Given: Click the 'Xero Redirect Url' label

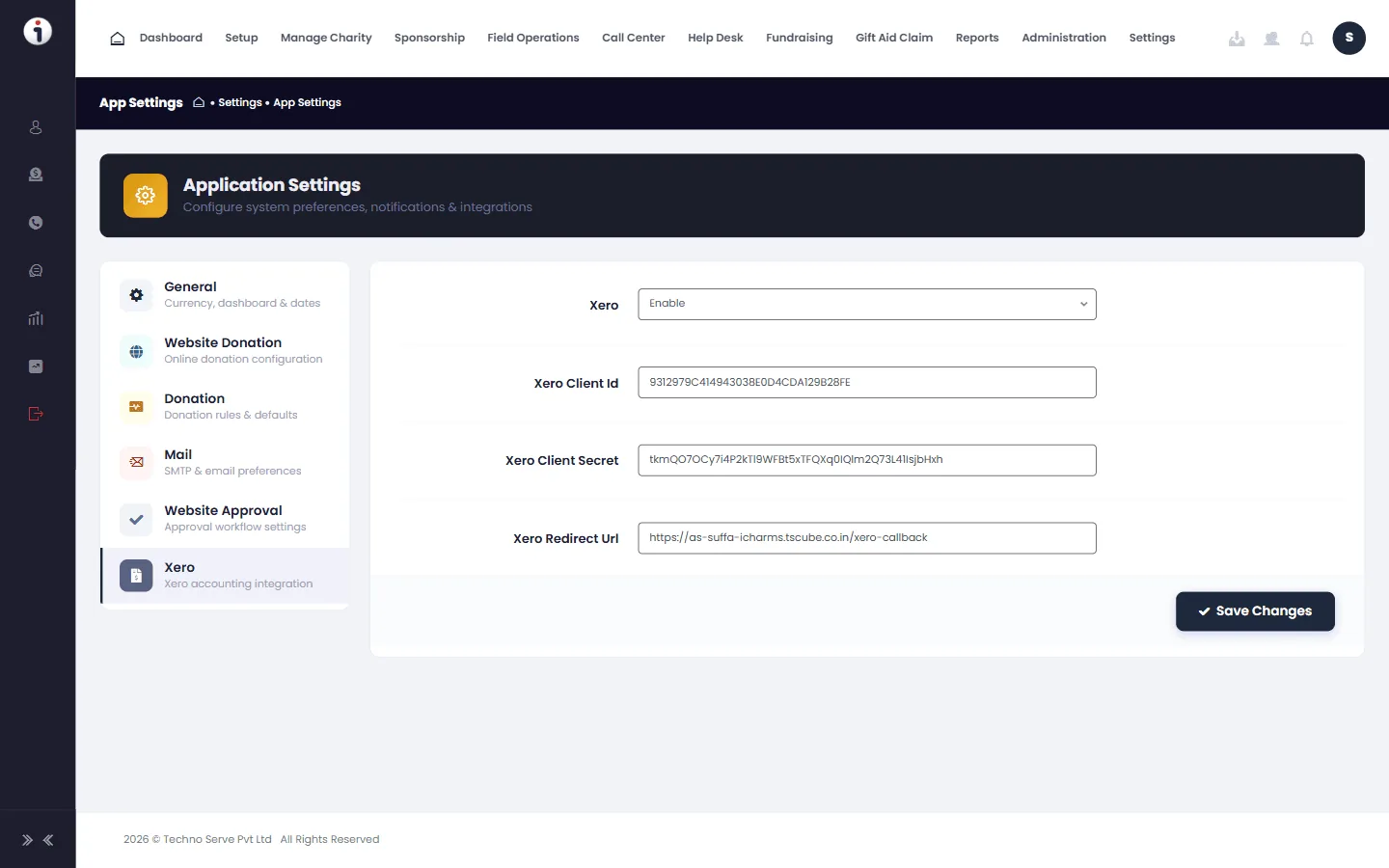Looking at the screenshot, I should pyautogui.click(x=566, y=538).
